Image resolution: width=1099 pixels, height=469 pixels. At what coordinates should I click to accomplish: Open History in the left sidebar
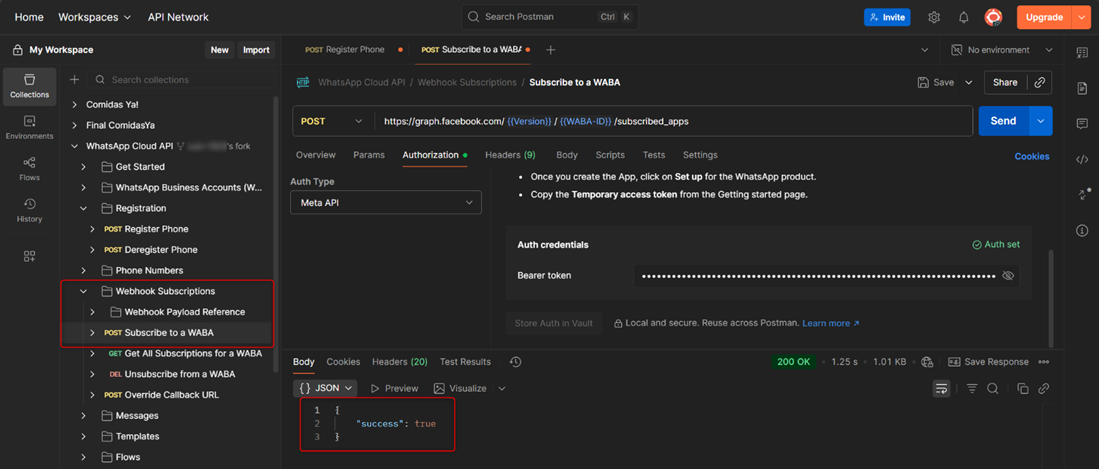29,210
